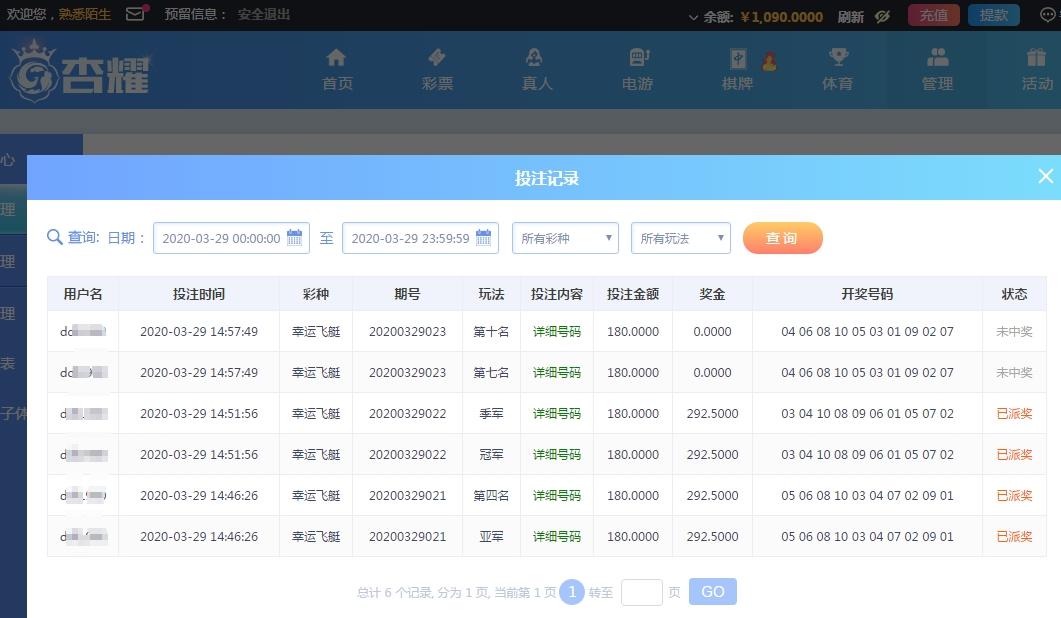
Task: Close the 投注记录 dialog
Action: point(1045,177)
